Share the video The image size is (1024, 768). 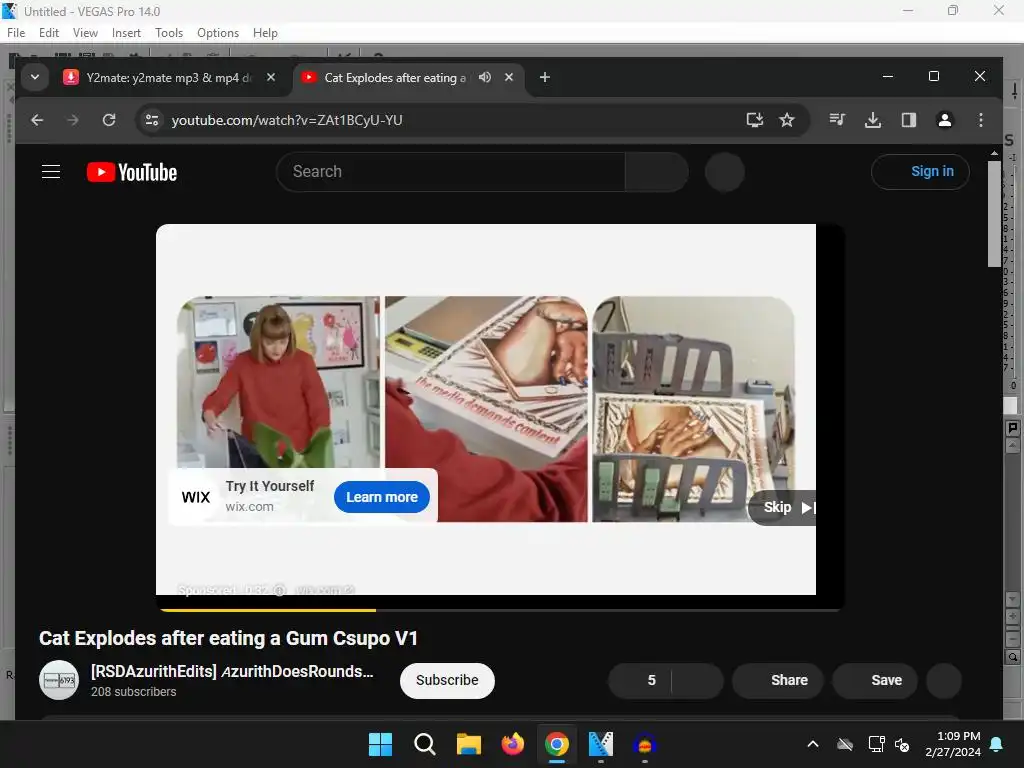[778, 680]
